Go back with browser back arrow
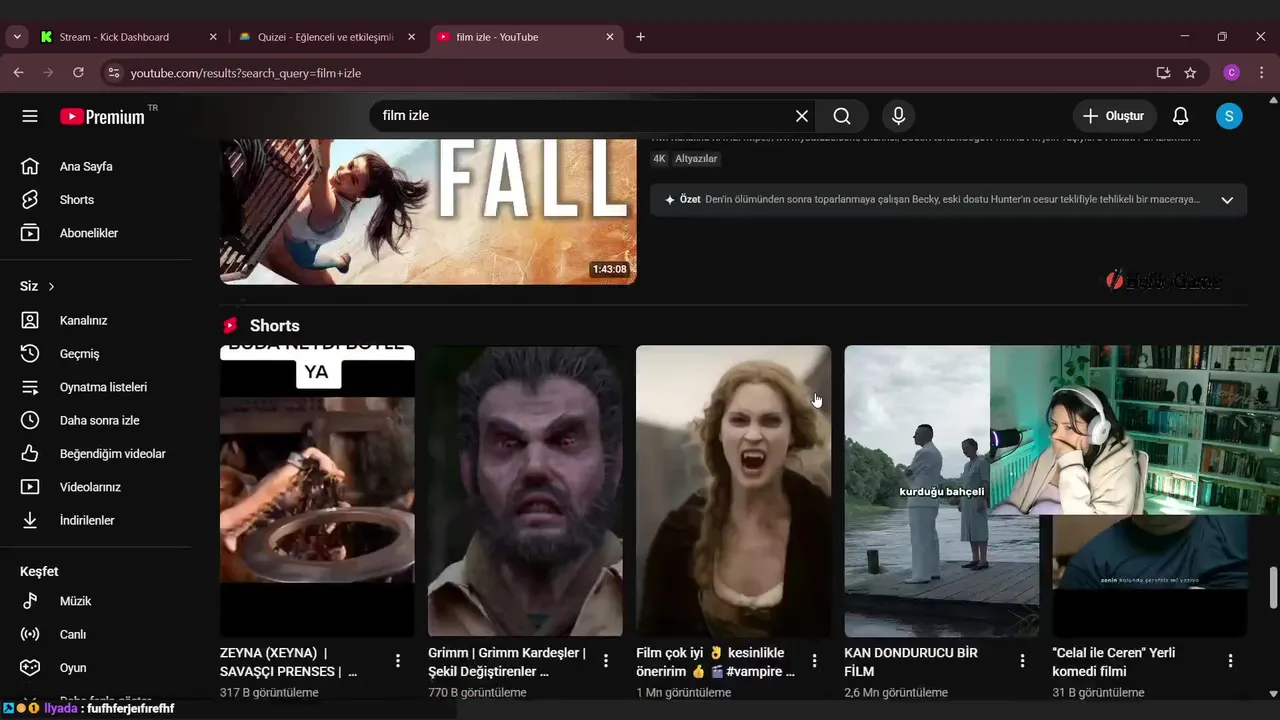 [x=18, y=73]
